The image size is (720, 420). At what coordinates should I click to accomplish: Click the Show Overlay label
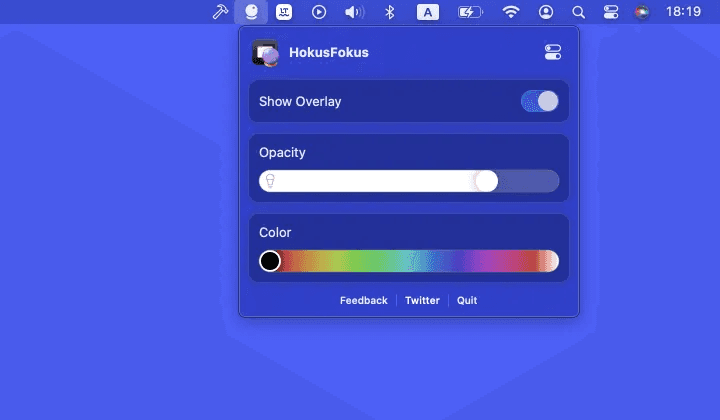300,101
